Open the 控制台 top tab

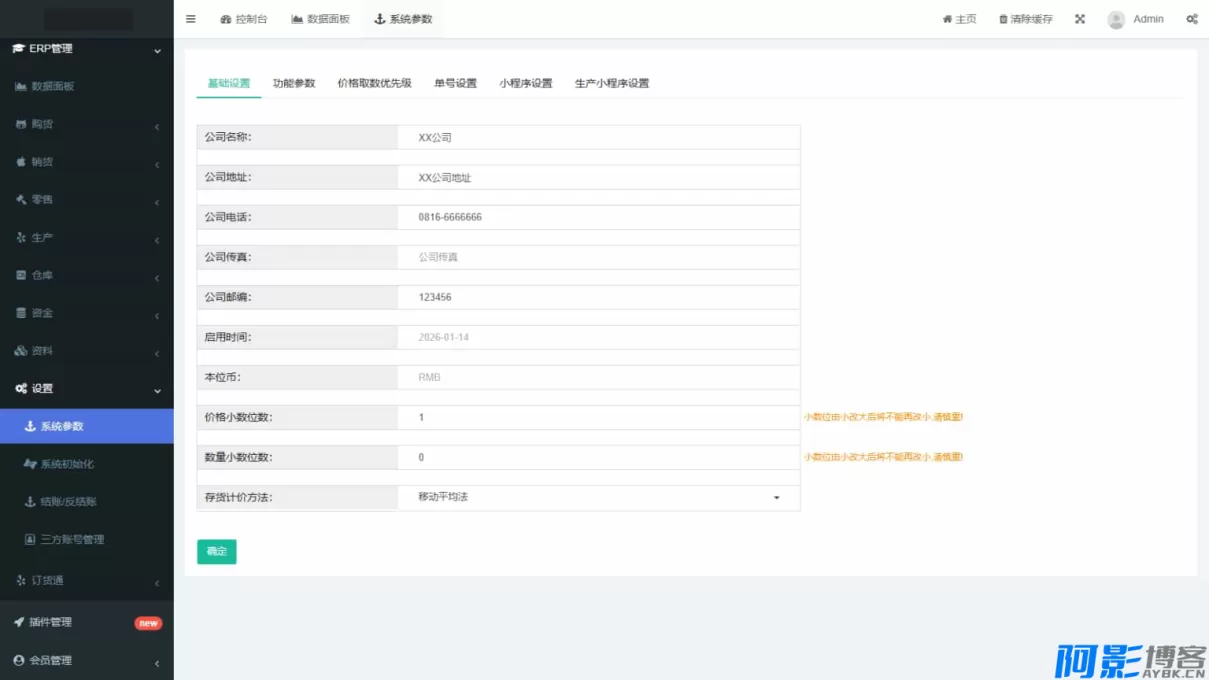244,19
